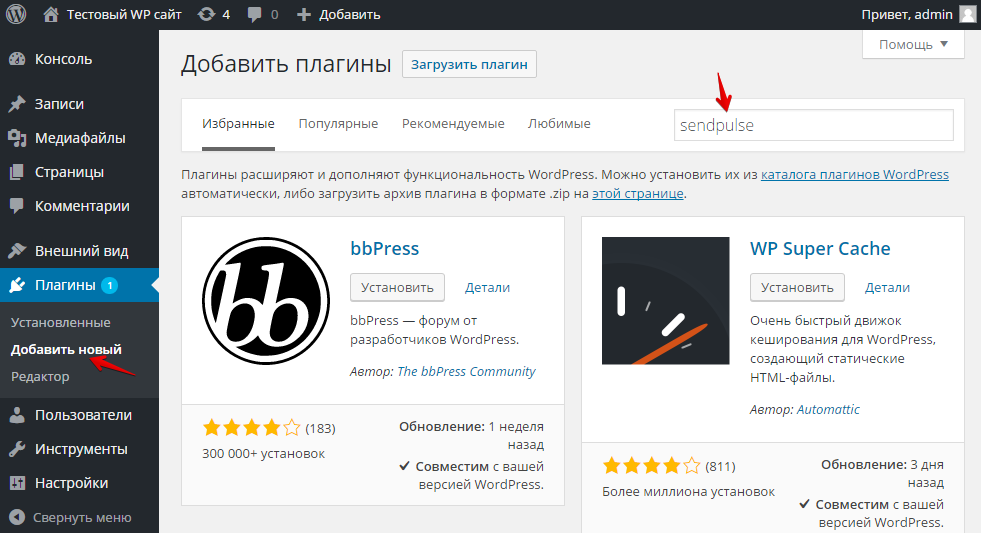The image size is (981, 533).
Task: Install the bbPress plugin
Action: (397, 287)
